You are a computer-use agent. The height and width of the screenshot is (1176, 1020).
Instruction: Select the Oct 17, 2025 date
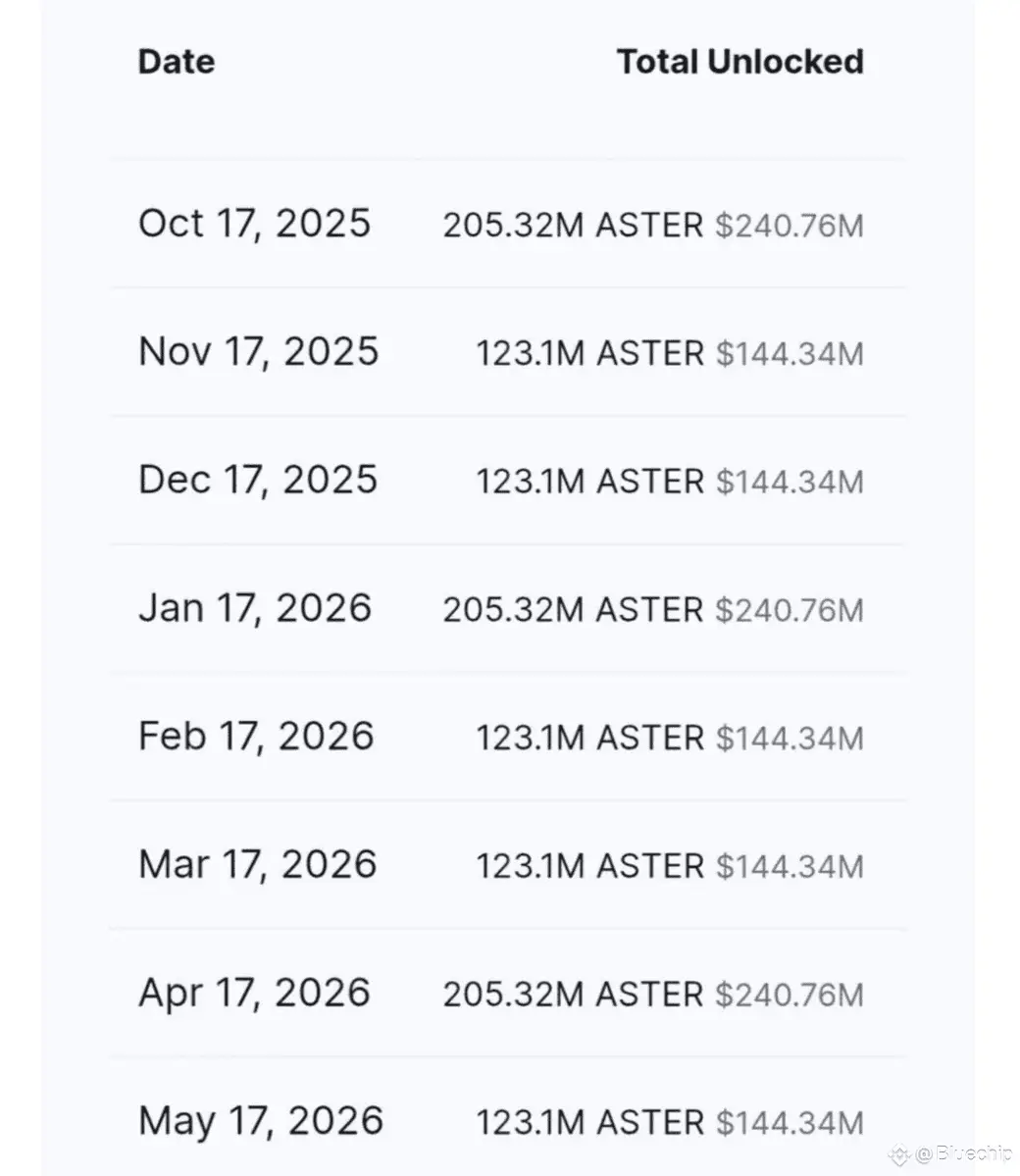click(x=254, y=224)
